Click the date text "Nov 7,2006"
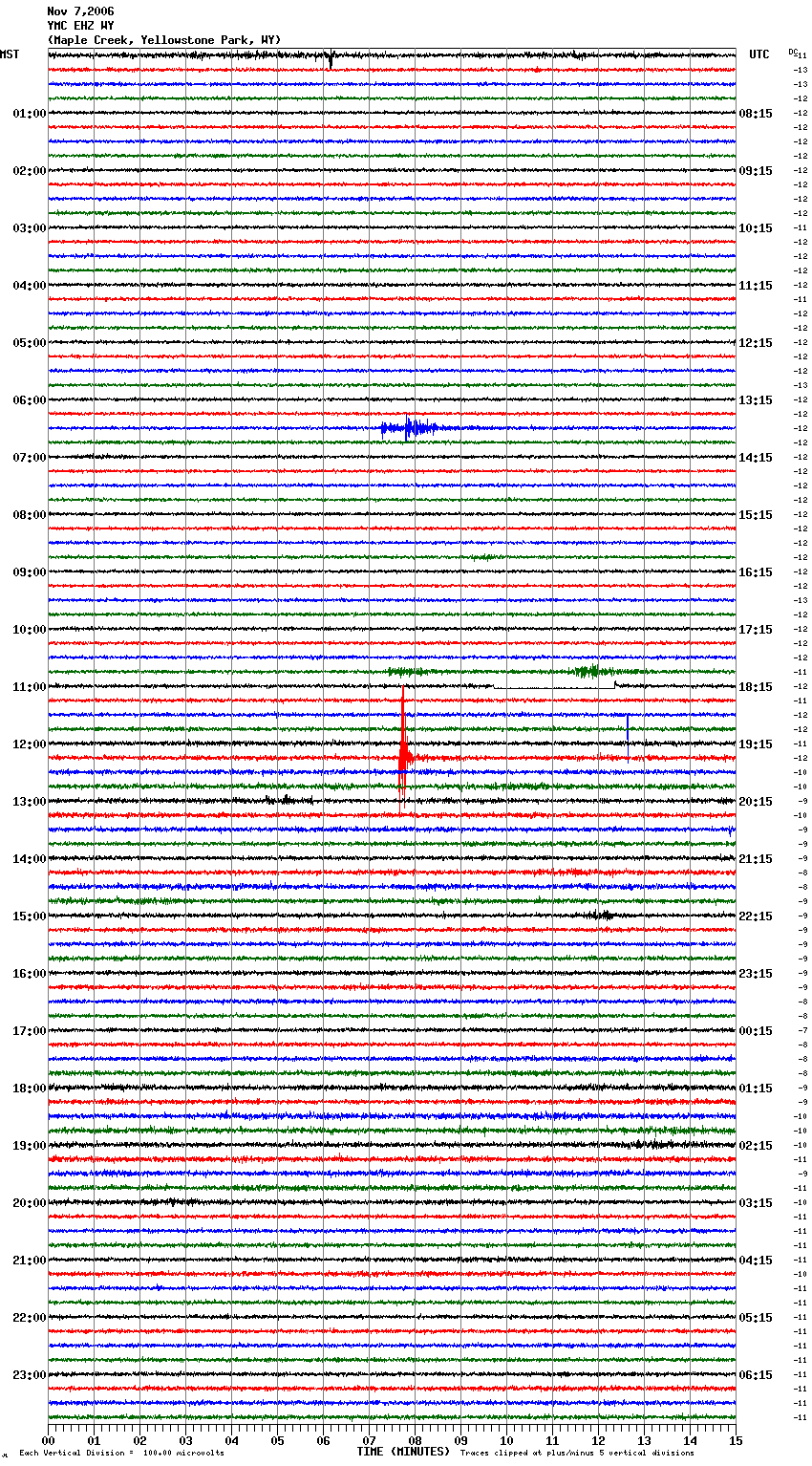 pyautogui.click(x=80, y=11)
